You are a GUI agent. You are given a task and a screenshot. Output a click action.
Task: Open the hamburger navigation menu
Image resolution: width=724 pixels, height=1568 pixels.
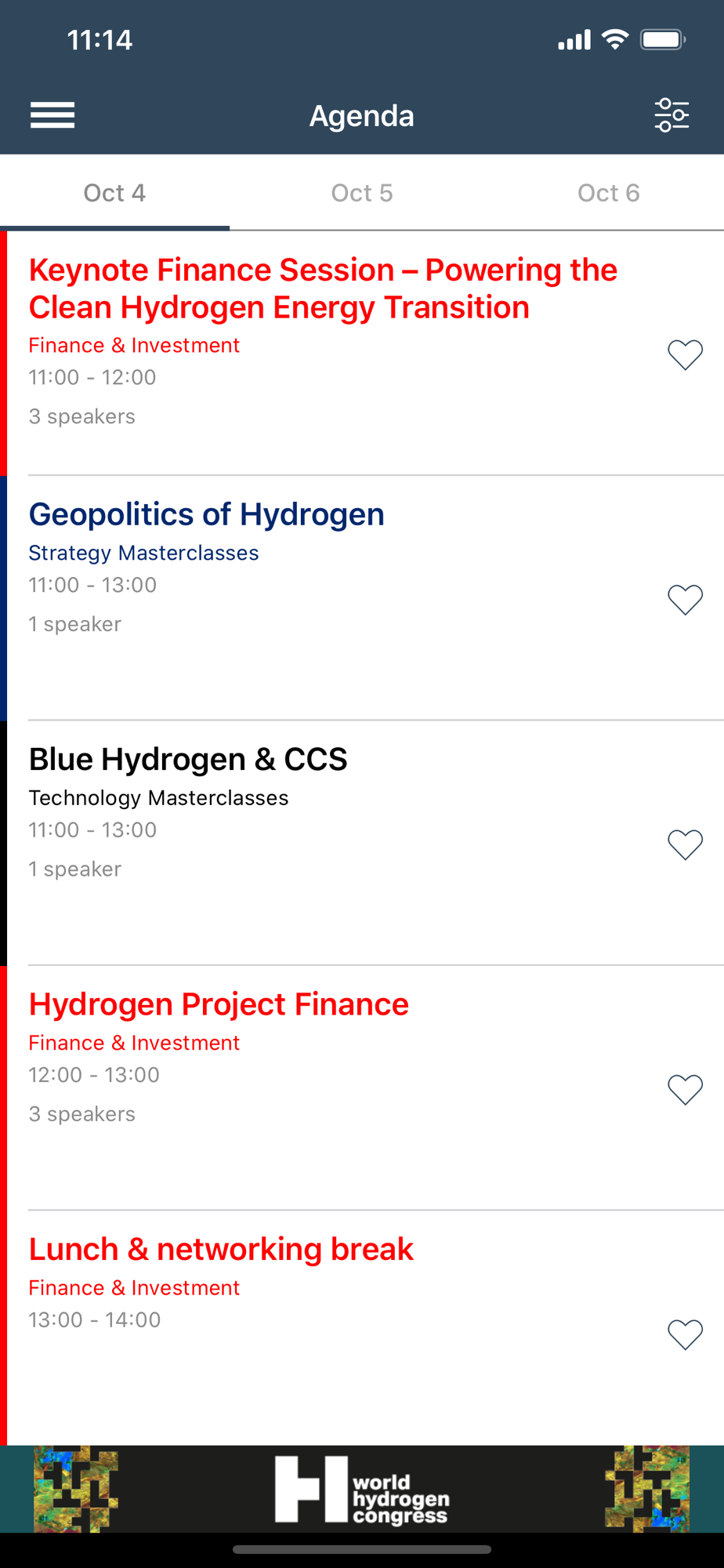pyautogui.click(x=52, y=115)
